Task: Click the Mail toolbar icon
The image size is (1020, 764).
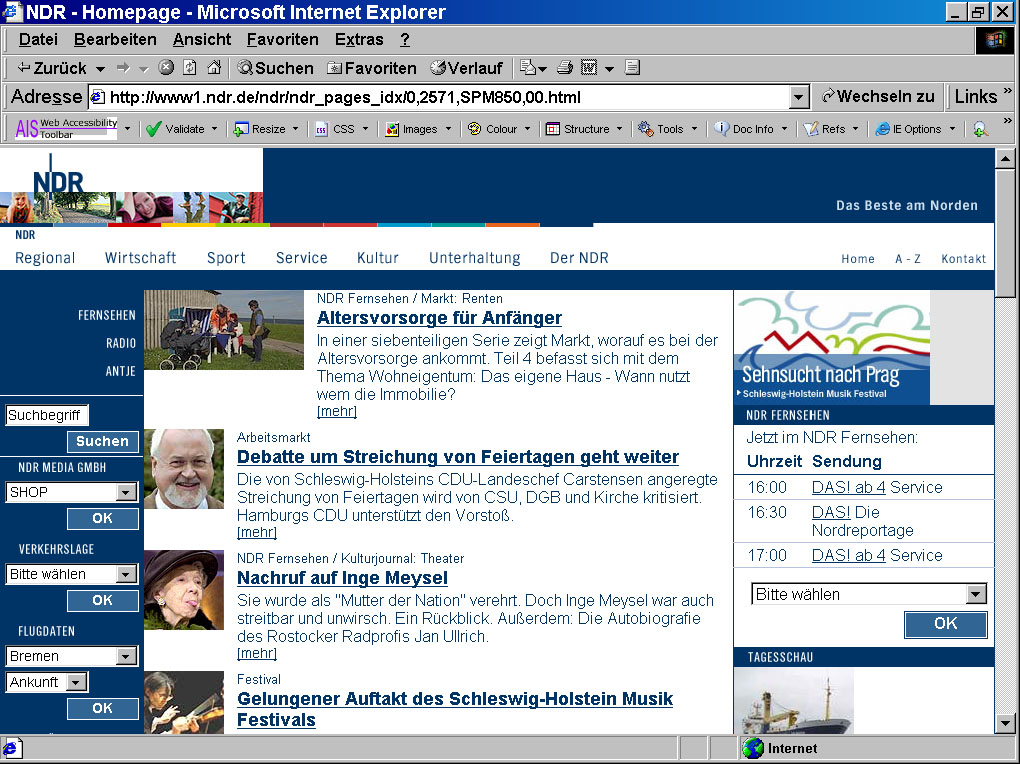Action: coord(528,68)
